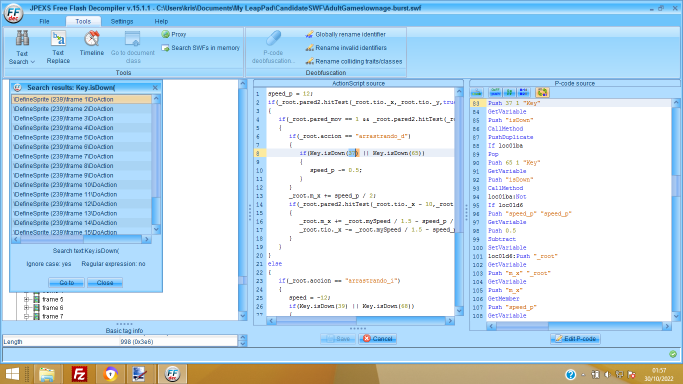The height and width of the screenshot is (384, 683).
Task: Click the JPEXS FFDec application logo
Action: click(13, 13)
